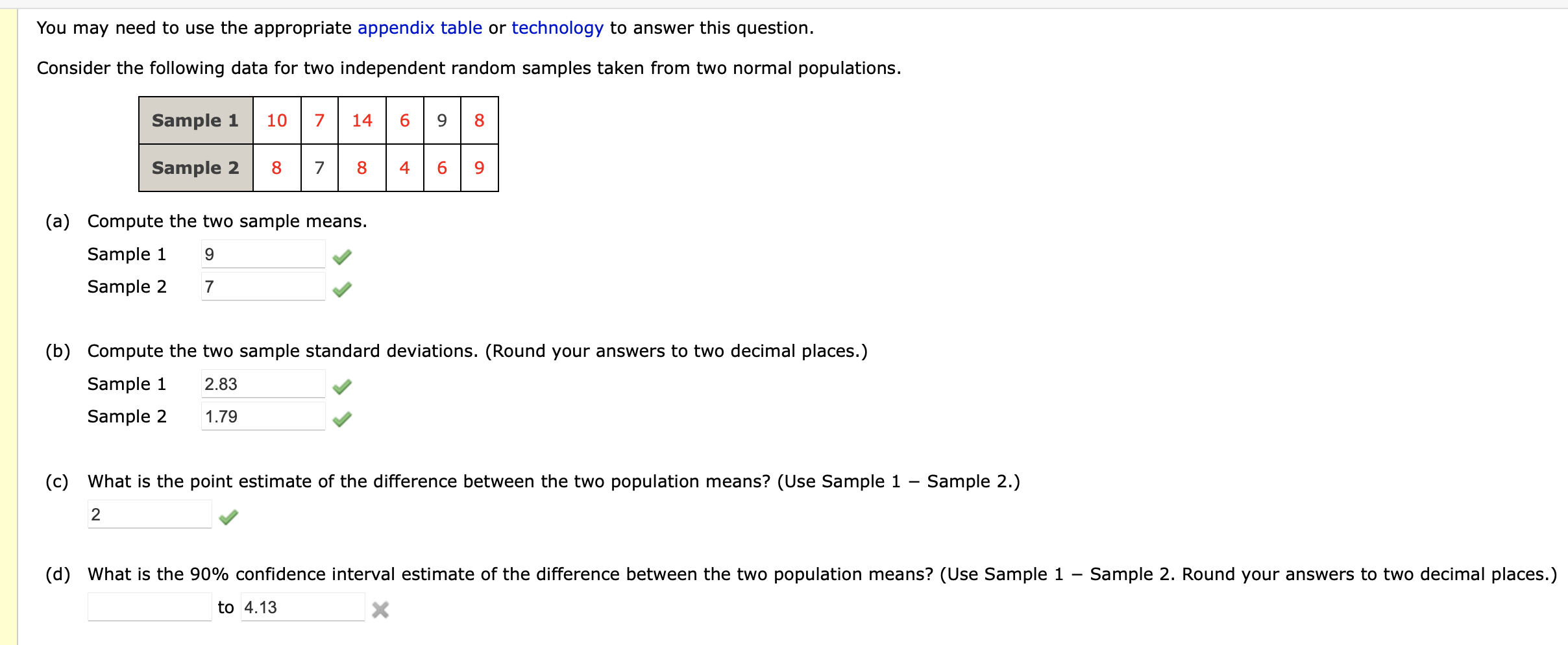The height and width of the screenshot is (645, 1568).
Task: Select the Sample 1 header cell
Action: pyautogui.click(x=194, y=120)
